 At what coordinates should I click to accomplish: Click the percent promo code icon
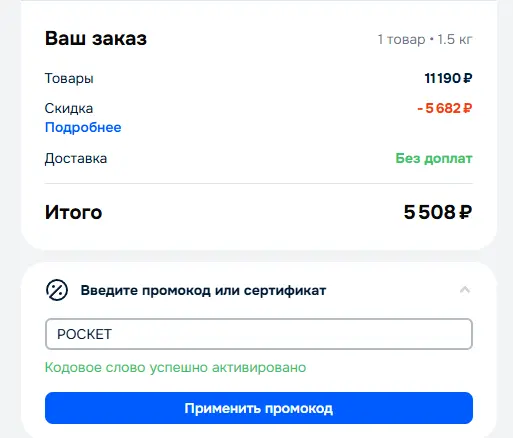tap(57, 290)
